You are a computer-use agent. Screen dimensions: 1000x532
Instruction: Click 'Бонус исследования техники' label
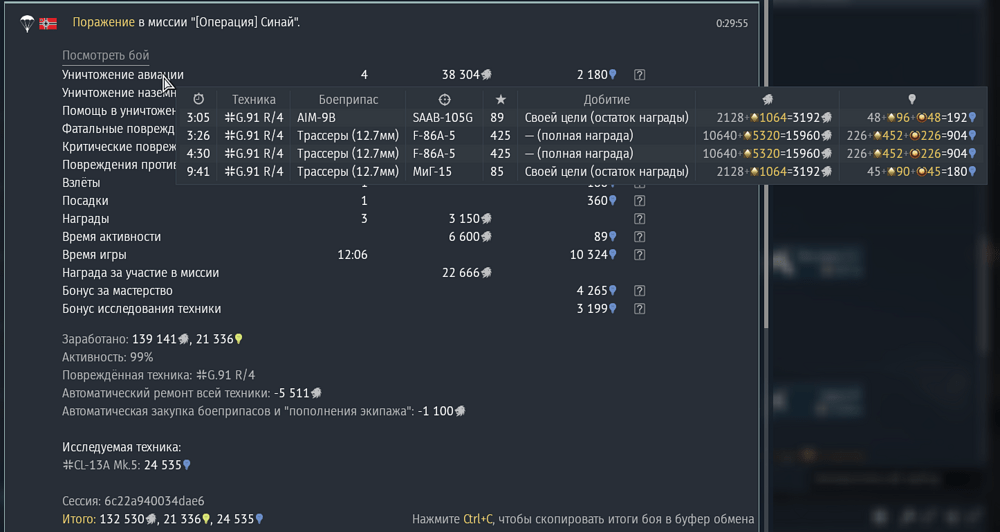pyautogui.click(x=142, y=309)
